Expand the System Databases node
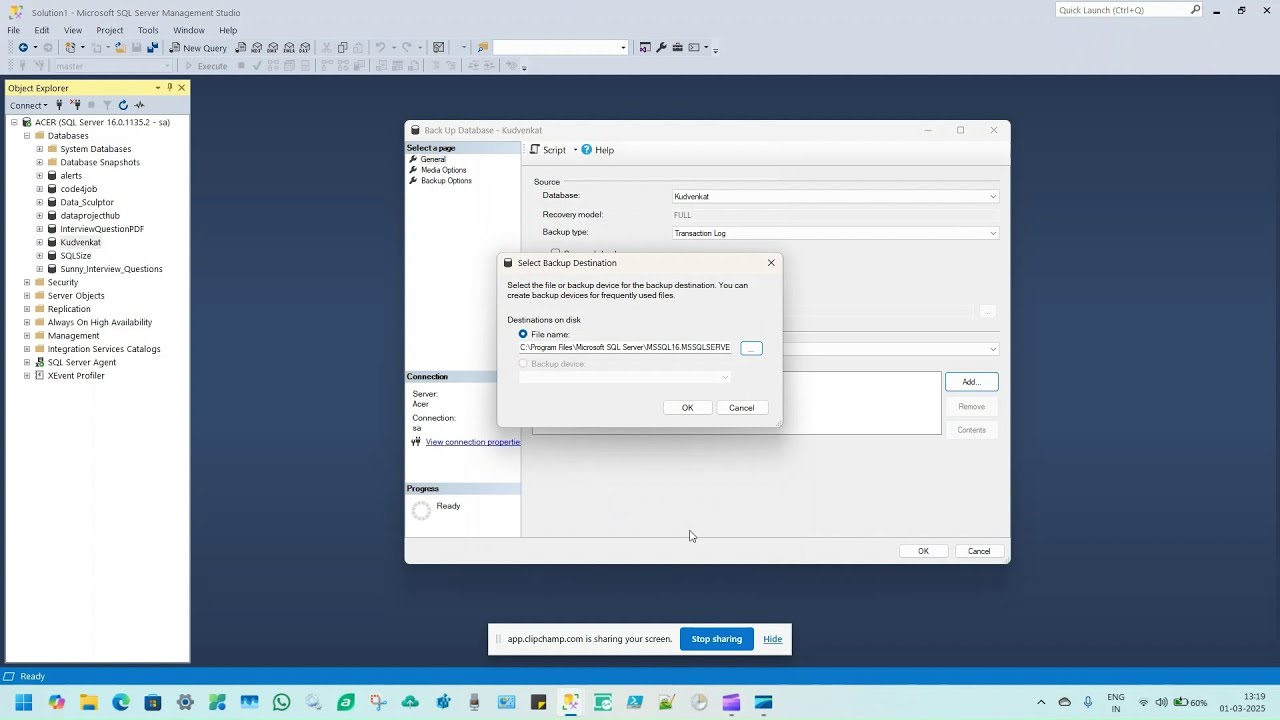1280x720 pixels. pos(40,149)
